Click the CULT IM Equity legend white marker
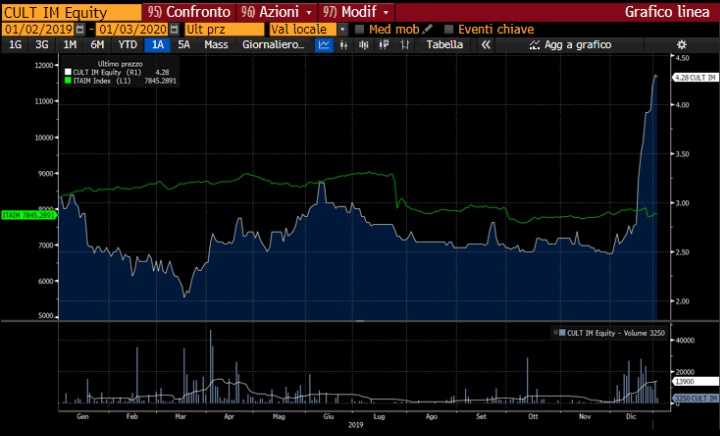 [x=68, y=72]
